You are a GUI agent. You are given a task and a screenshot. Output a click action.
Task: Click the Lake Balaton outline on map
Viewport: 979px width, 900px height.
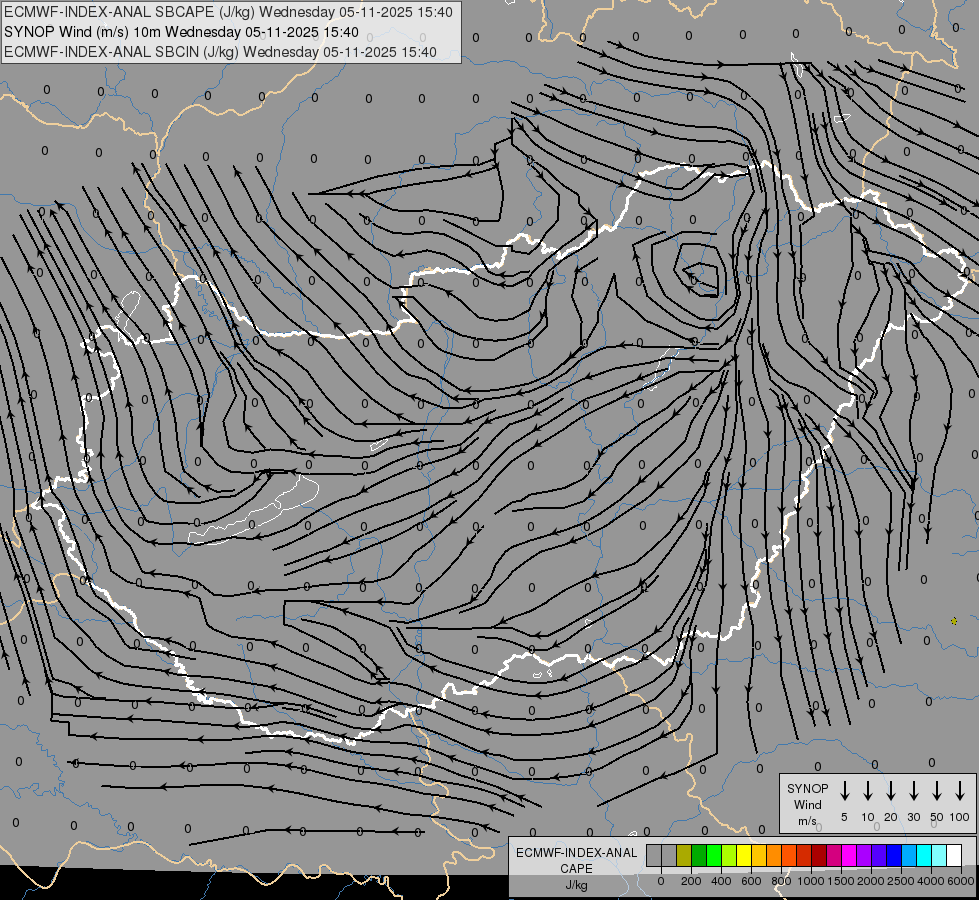253,511
